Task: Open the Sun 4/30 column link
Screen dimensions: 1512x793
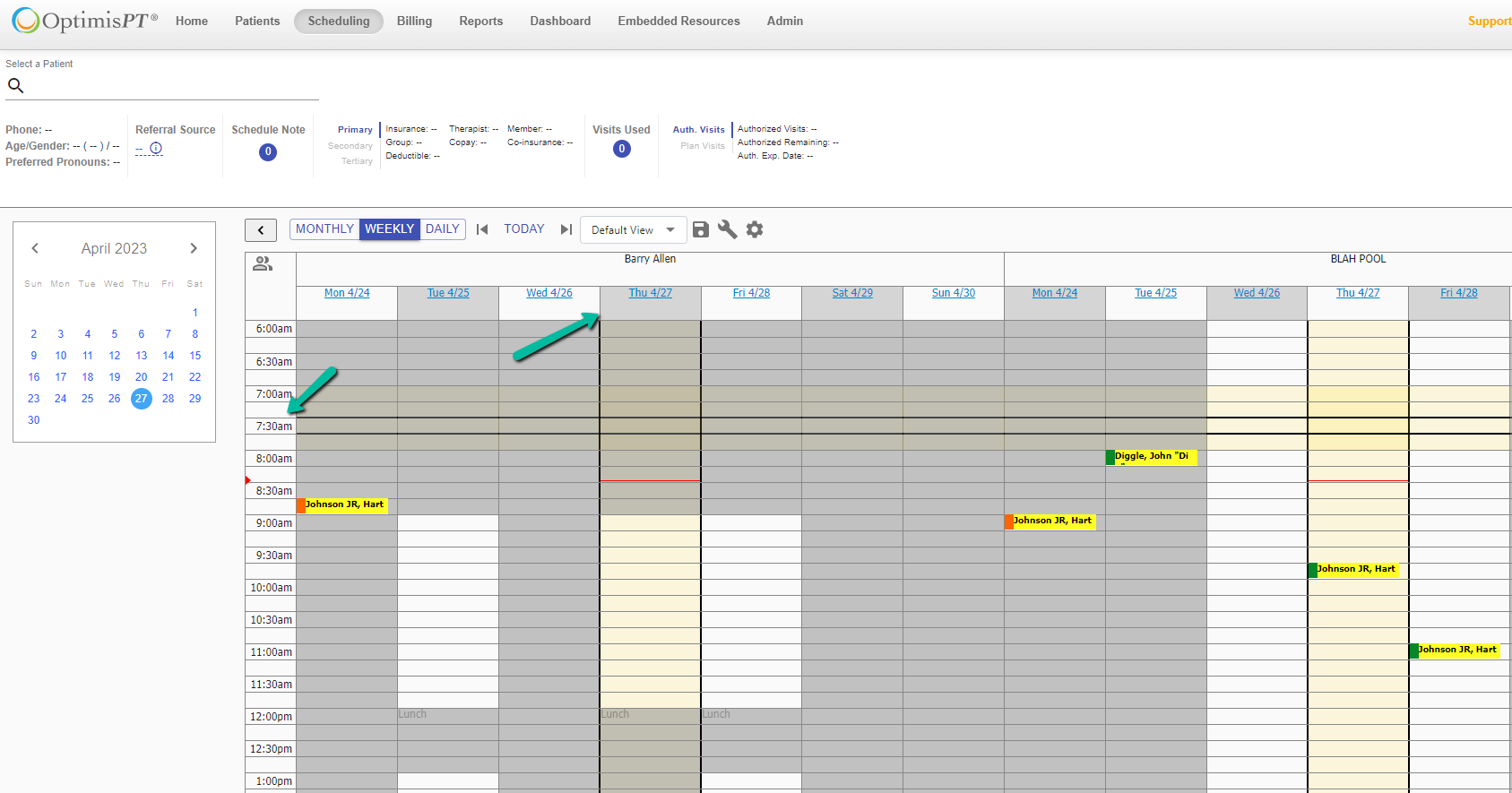Action: [954, 293]
